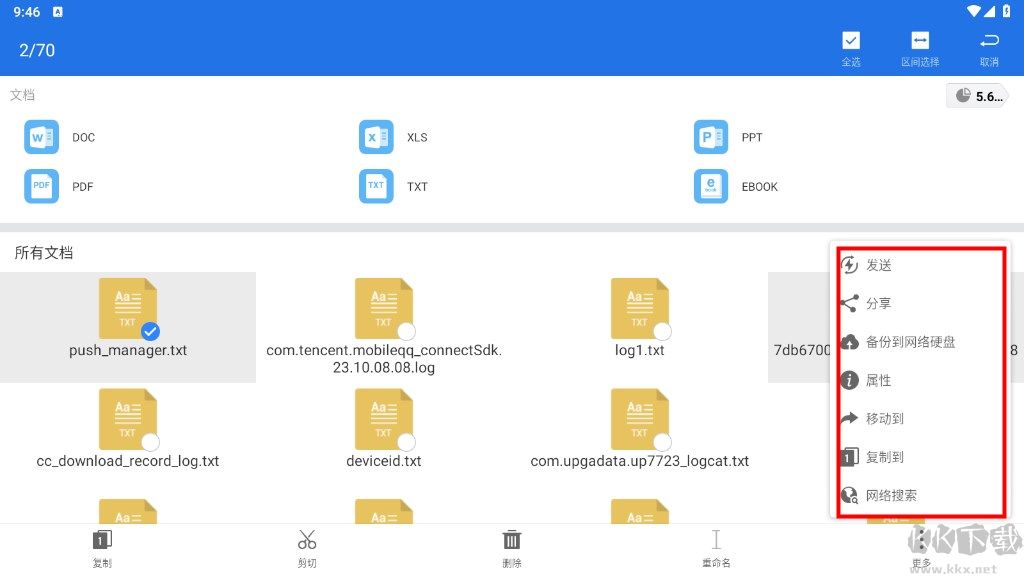The image size is (1024, 576).
Task: Cancel the selection with the return arrow
Action: tap(989, 41)
